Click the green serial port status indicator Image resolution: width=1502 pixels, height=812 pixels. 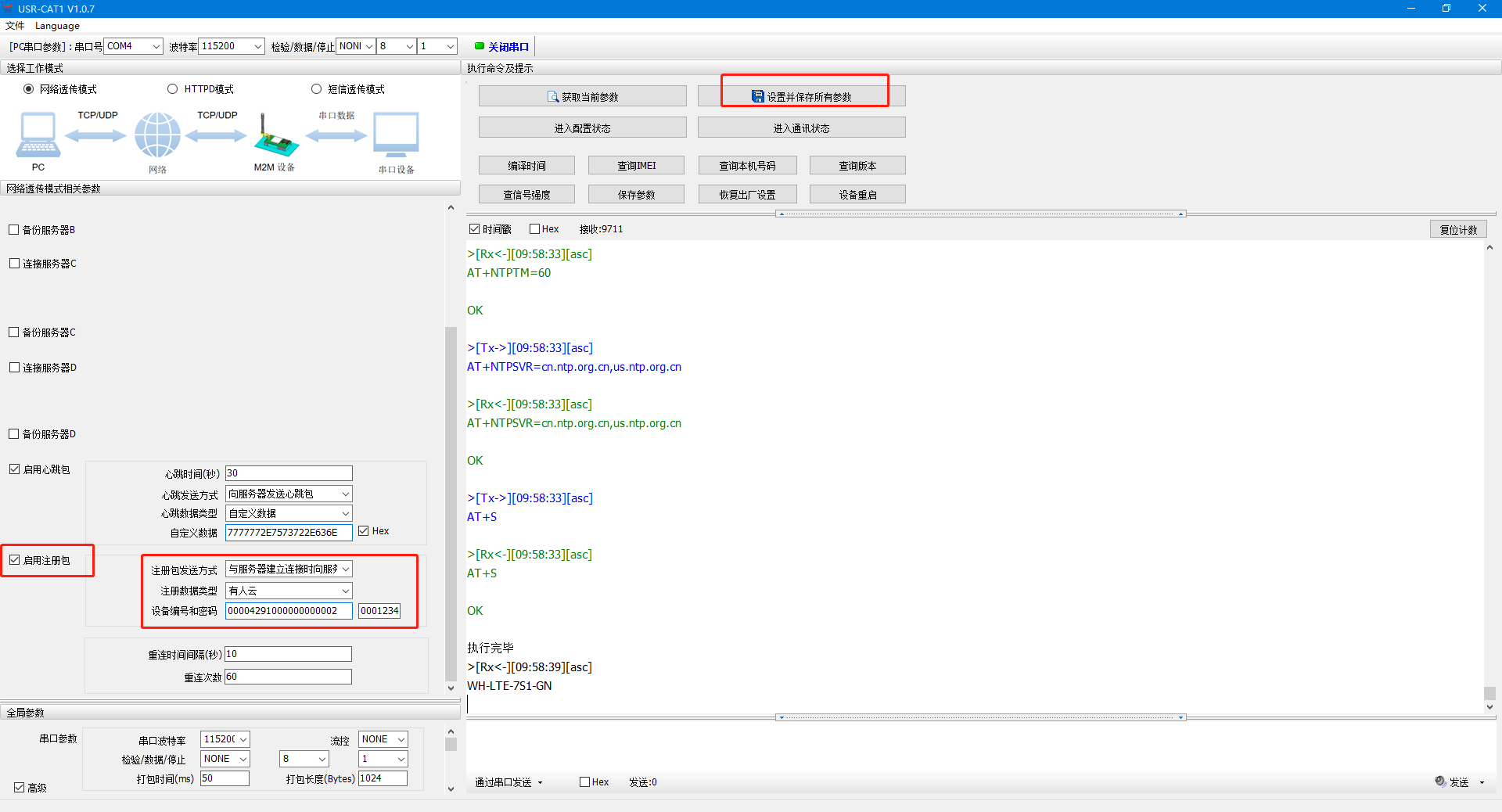coord(479,46)
